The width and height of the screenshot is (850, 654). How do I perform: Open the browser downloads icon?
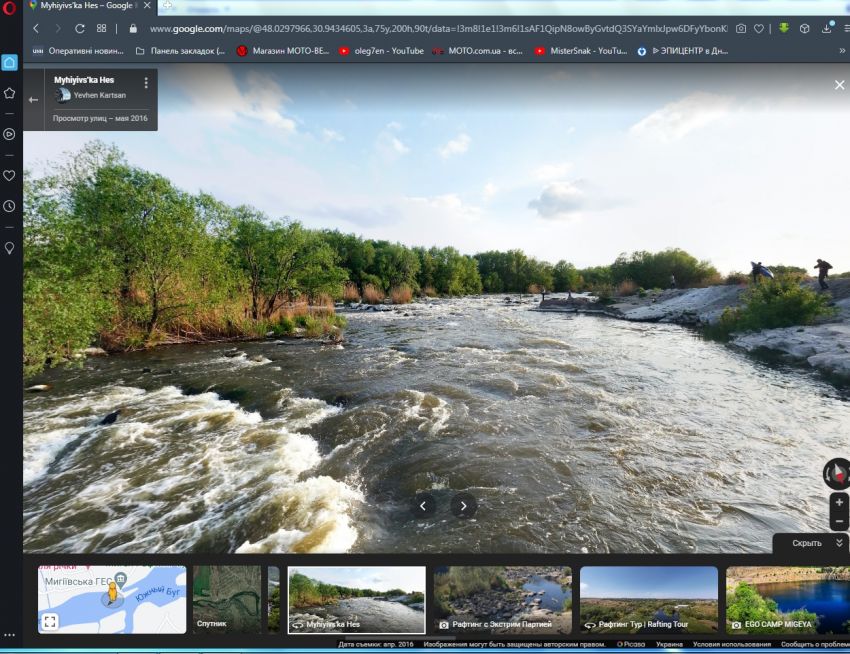point(827,28)
